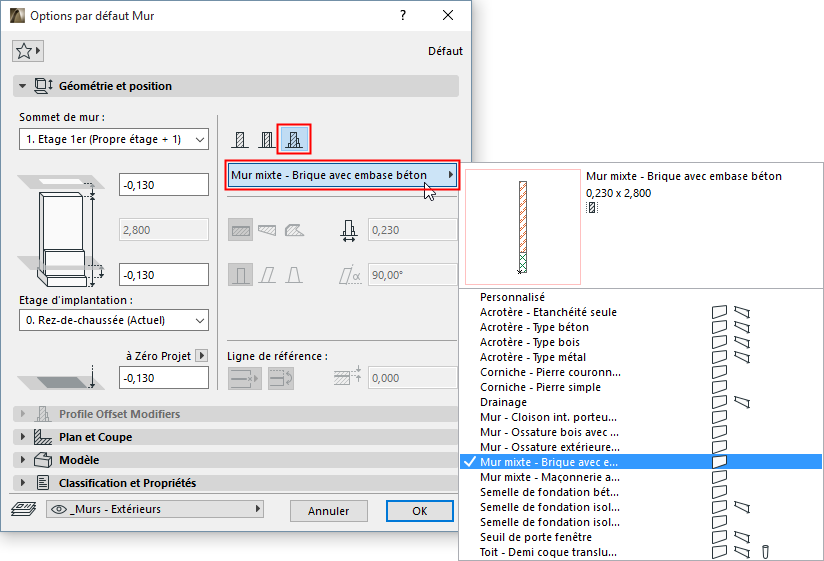Select the slanted wall complexity icon

coord(267,275)
